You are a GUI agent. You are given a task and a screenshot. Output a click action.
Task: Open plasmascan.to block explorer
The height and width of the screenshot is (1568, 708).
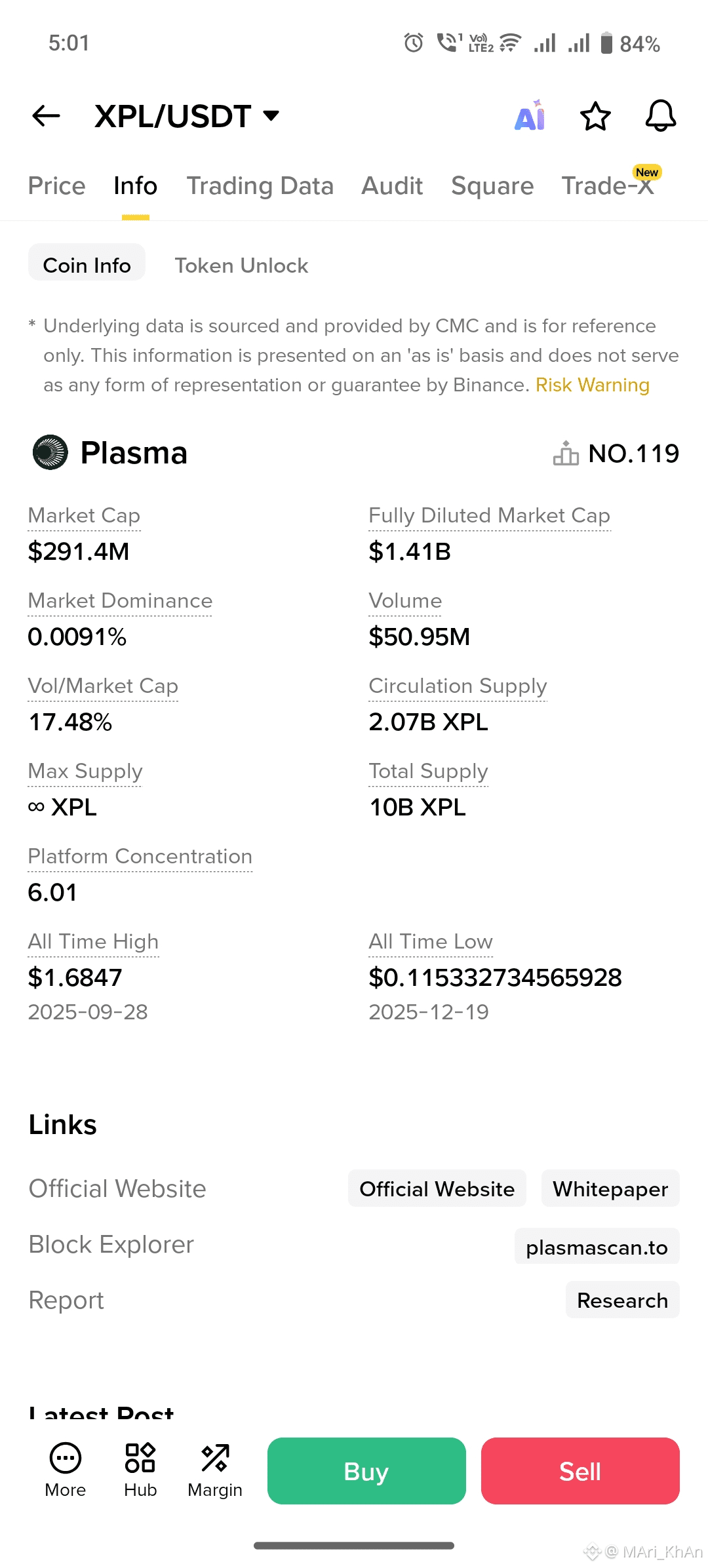click(597, 1247)
